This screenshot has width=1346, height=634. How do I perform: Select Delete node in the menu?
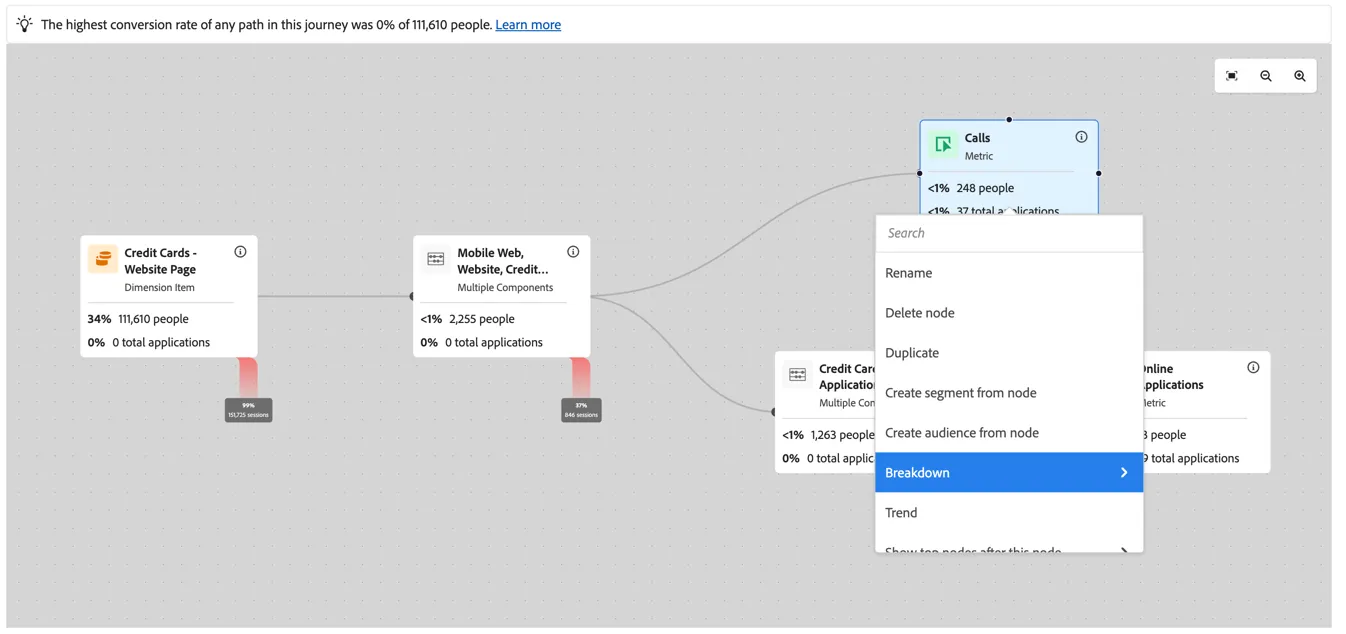pyautogui.click(x=1009, y=313)
